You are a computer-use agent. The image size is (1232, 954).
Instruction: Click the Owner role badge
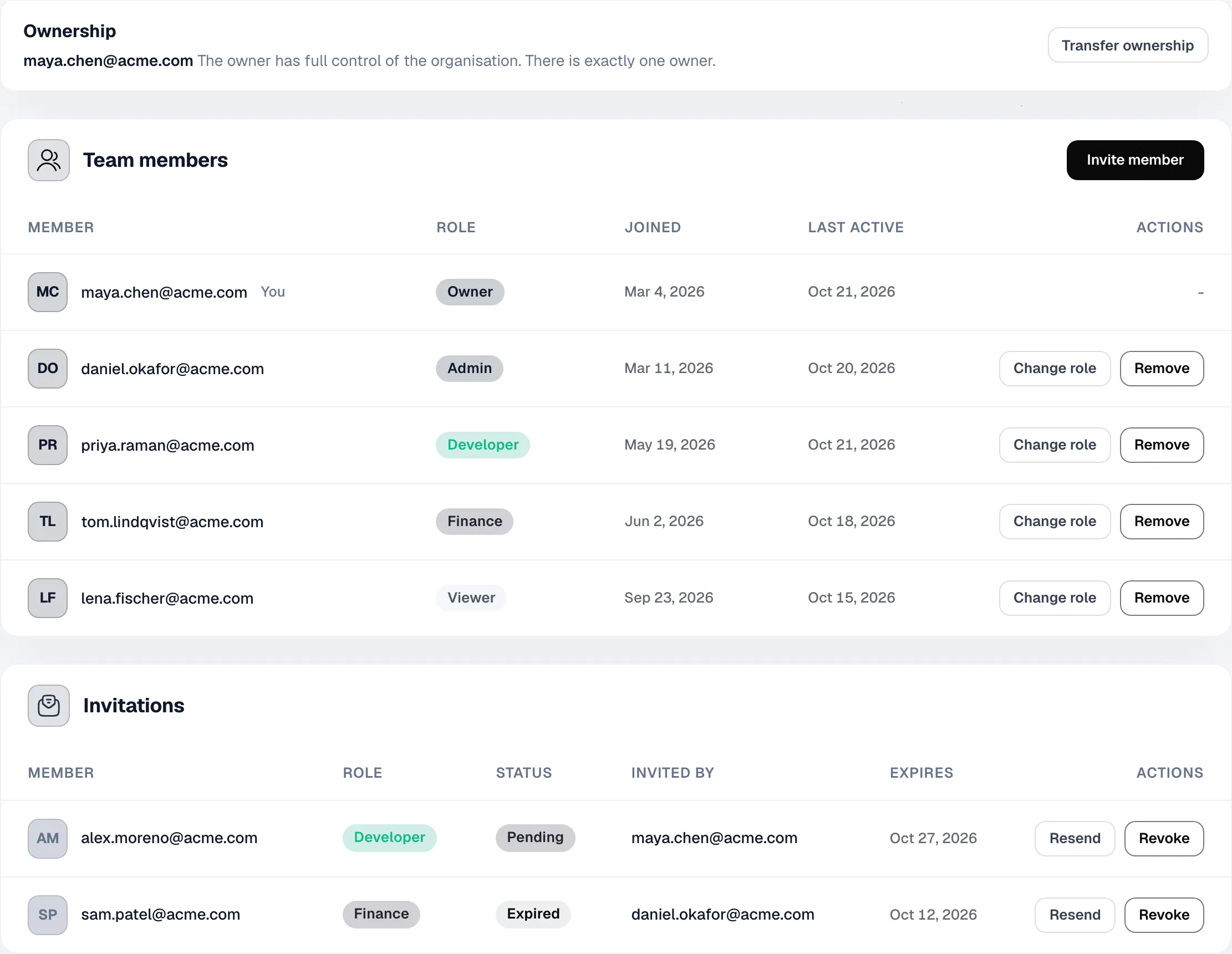pos(470,292)
